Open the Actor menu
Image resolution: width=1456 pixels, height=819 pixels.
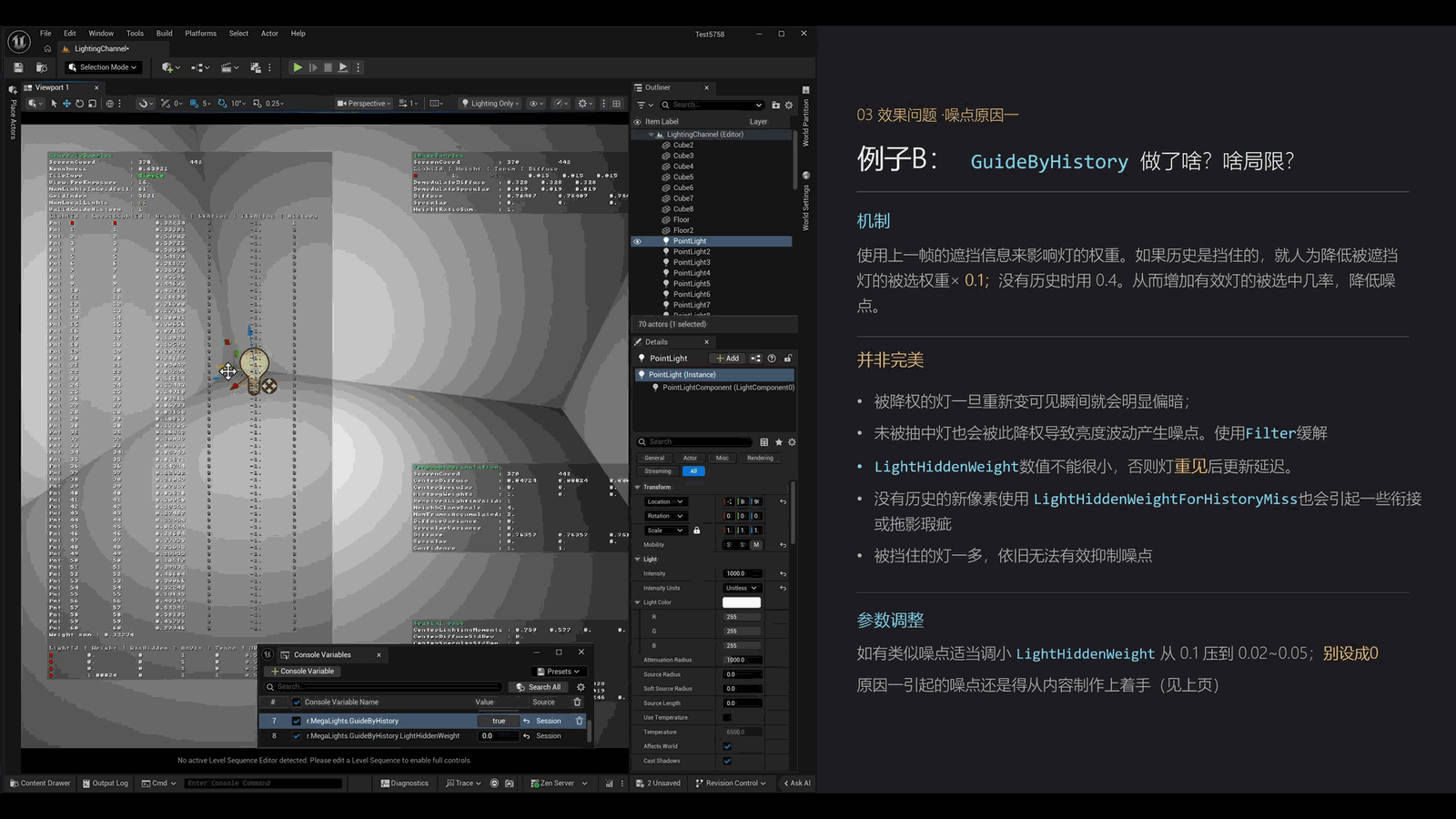(269, 34)
